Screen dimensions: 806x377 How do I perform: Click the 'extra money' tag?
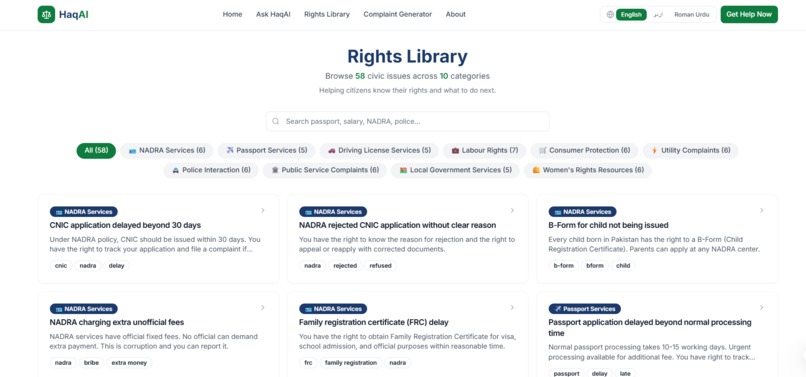(x=129, y=363)
